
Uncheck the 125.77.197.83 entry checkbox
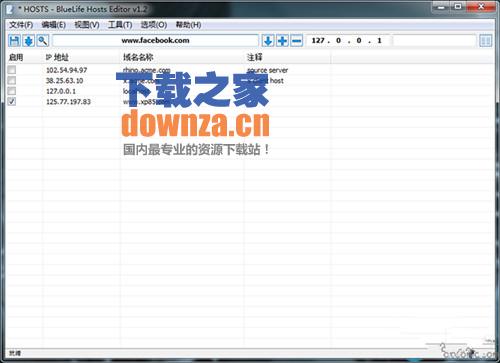coord(12,101)
